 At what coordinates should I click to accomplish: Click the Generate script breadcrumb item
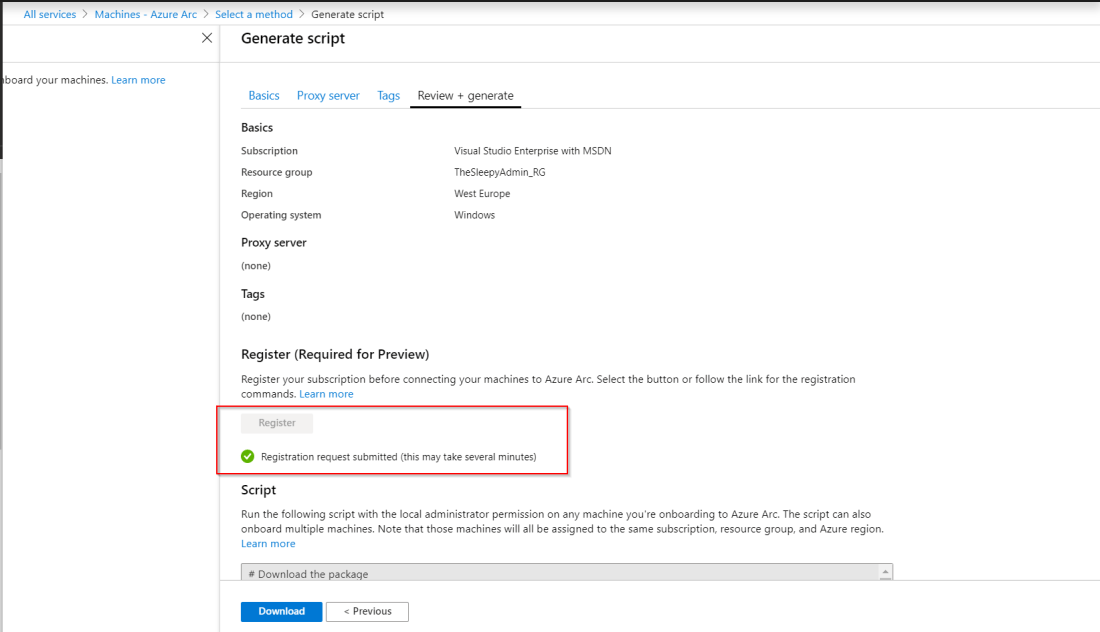[x=347, y=15]
